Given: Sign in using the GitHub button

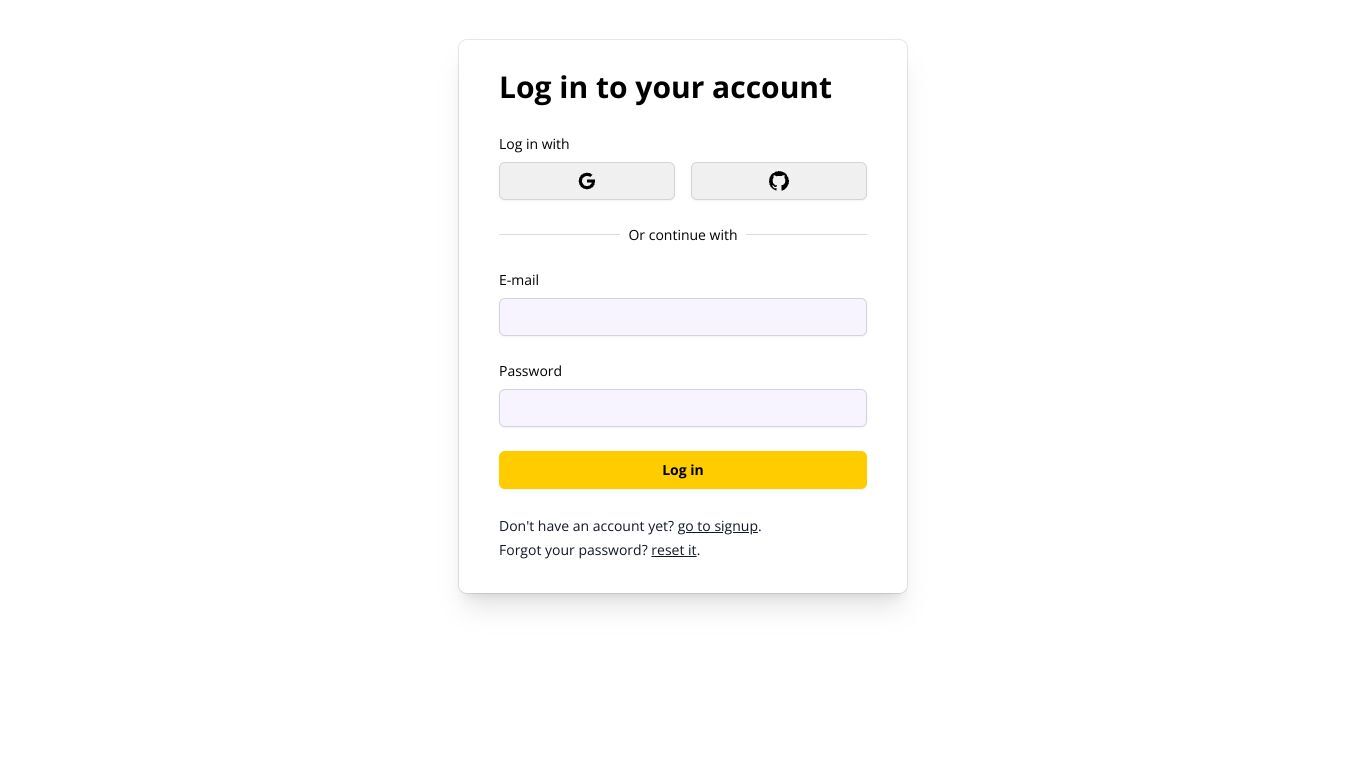Looking at the screenshot, I should pyautogui.click(x=779, y=181).
